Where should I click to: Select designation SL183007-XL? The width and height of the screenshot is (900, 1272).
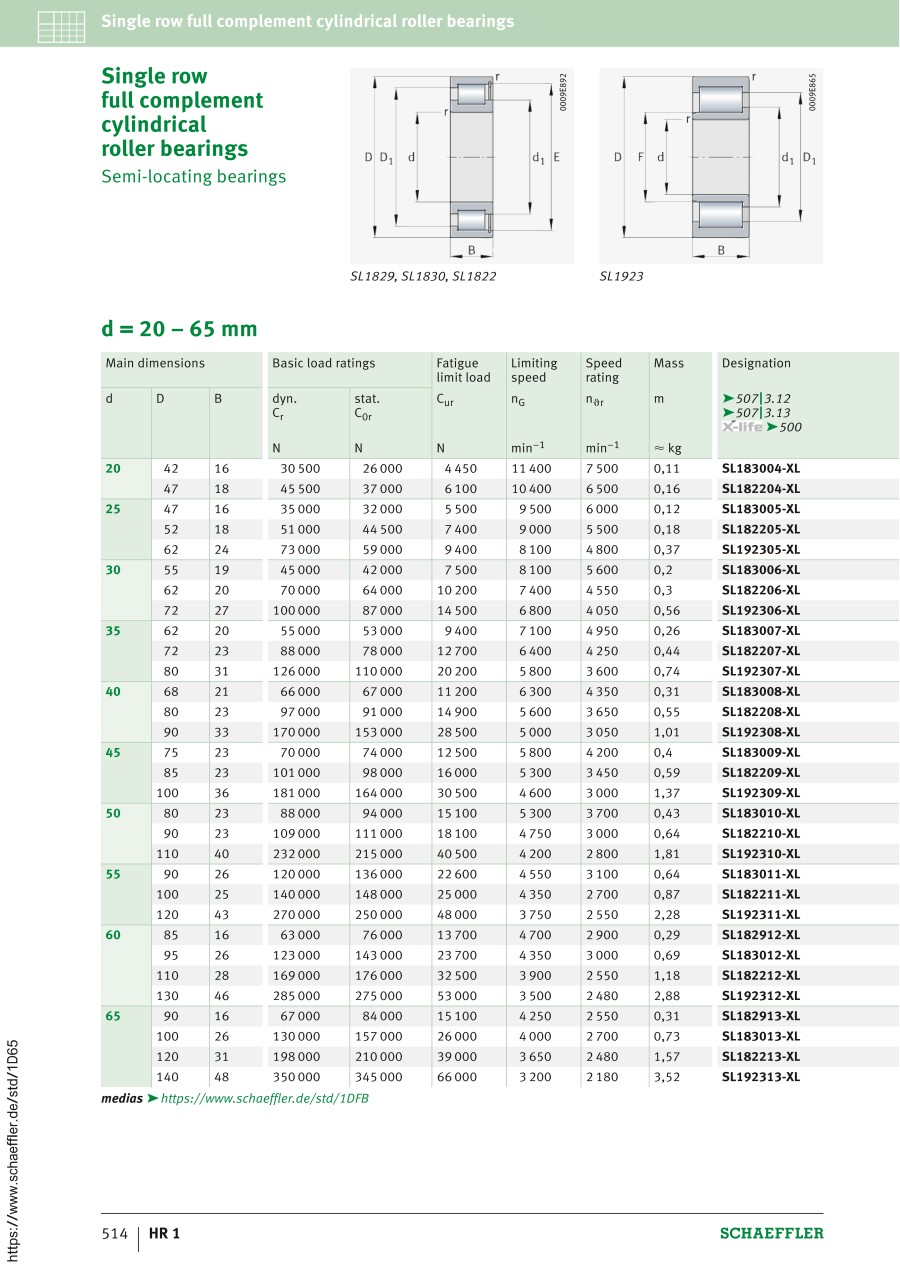pos(761,631)
